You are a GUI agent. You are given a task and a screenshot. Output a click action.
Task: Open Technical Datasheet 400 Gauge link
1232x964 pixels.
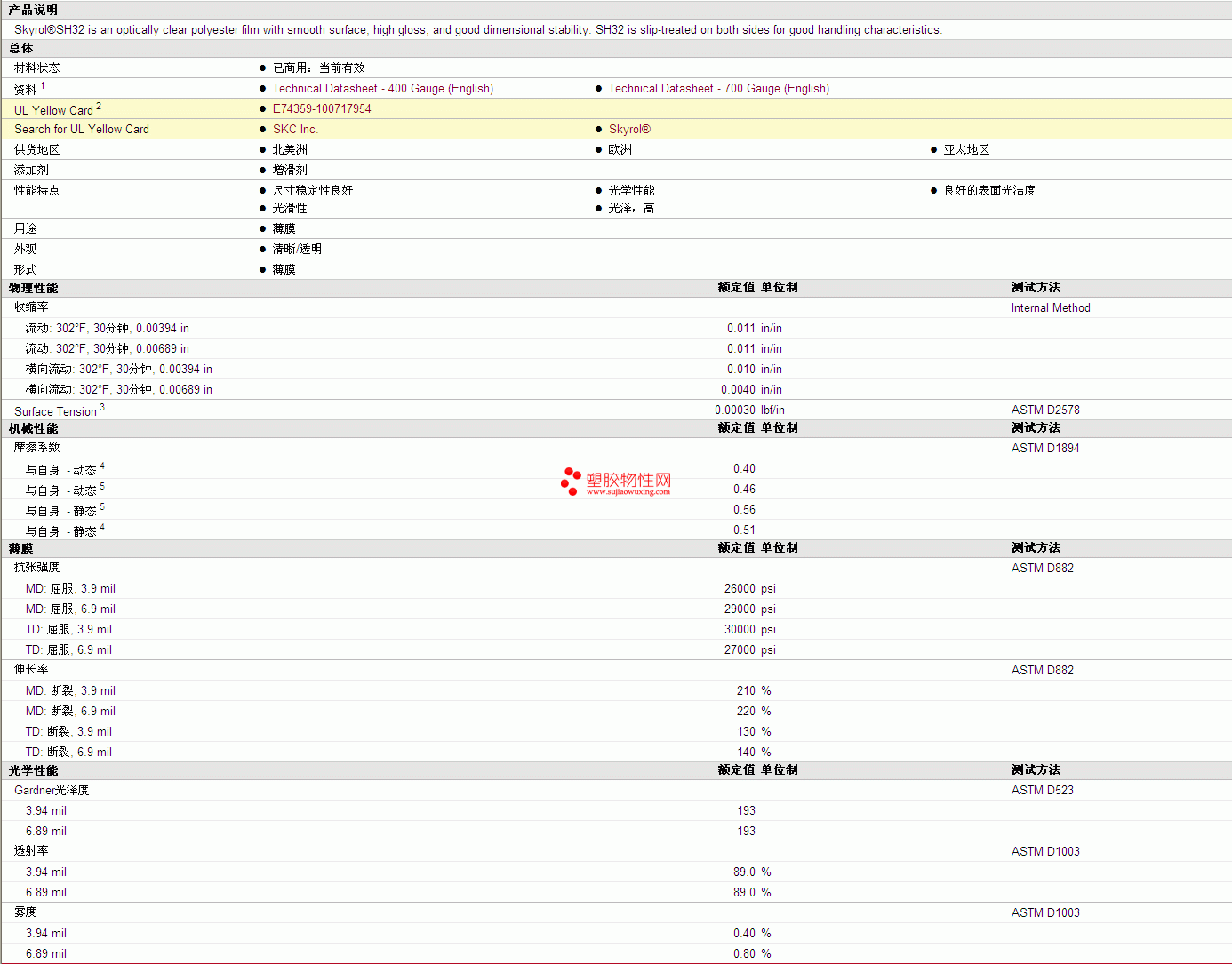382,88
